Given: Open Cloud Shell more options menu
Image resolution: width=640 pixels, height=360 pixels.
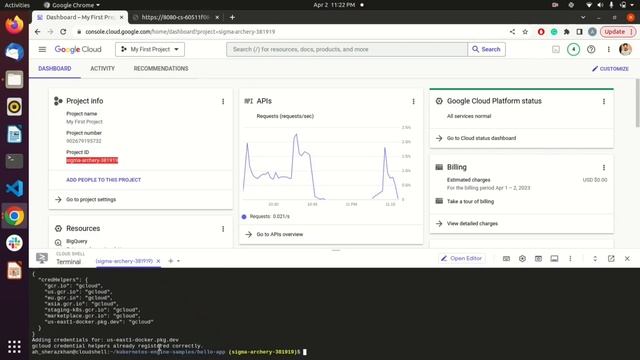Looking at the screenshot, I should tap(570, 258).
